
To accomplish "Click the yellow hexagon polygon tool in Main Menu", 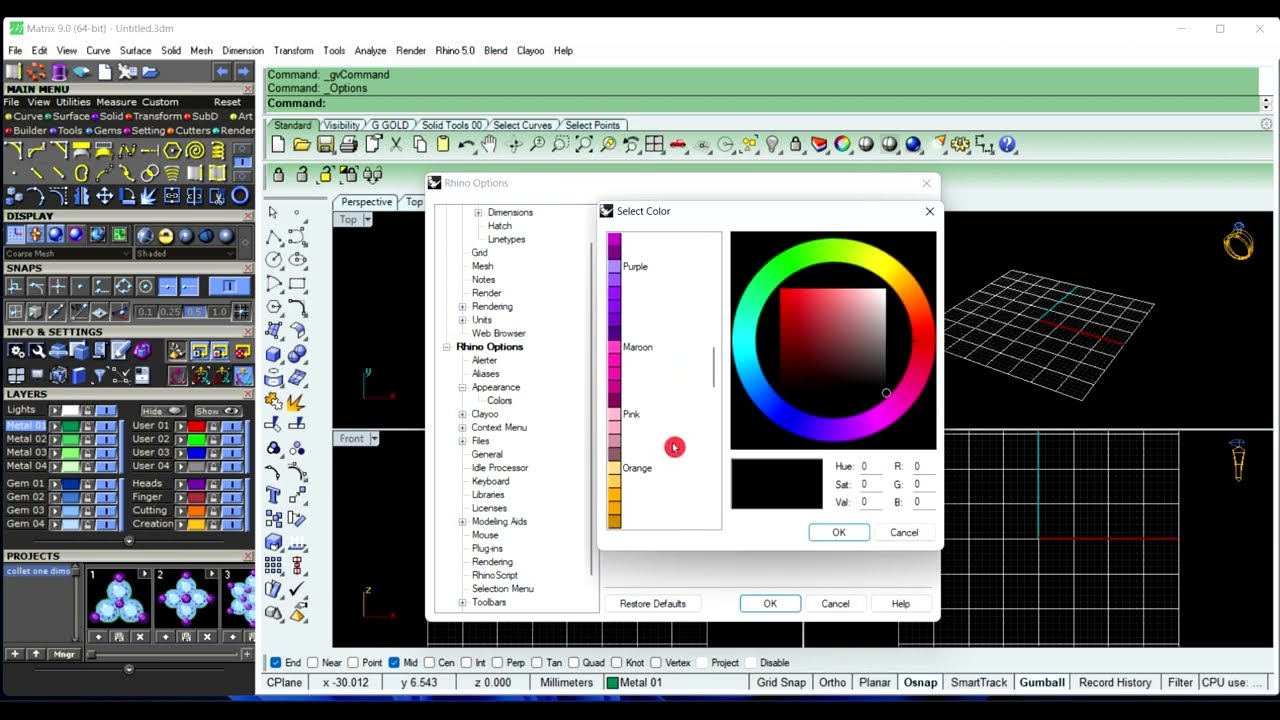I will pos(172,151).
